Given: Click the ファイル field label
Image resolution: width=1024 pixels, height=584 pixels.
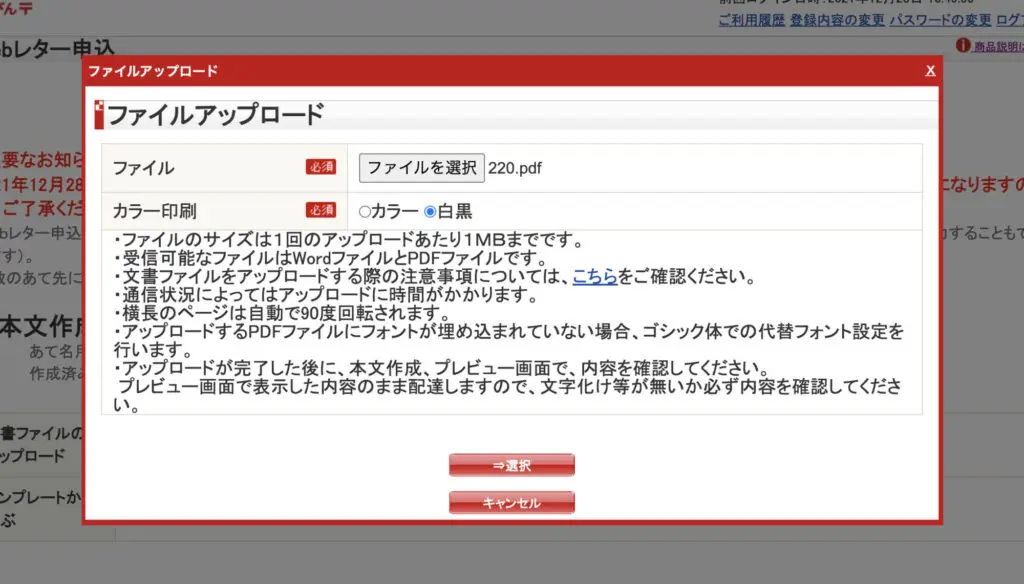Looking at the screenshot, I should (x=143, y=168).
